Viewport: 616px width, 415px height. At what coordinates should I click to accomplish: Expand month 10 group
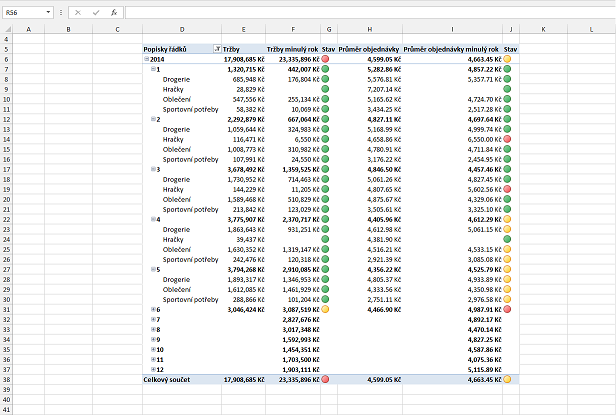pyautogui.click(x=154, y=349)
